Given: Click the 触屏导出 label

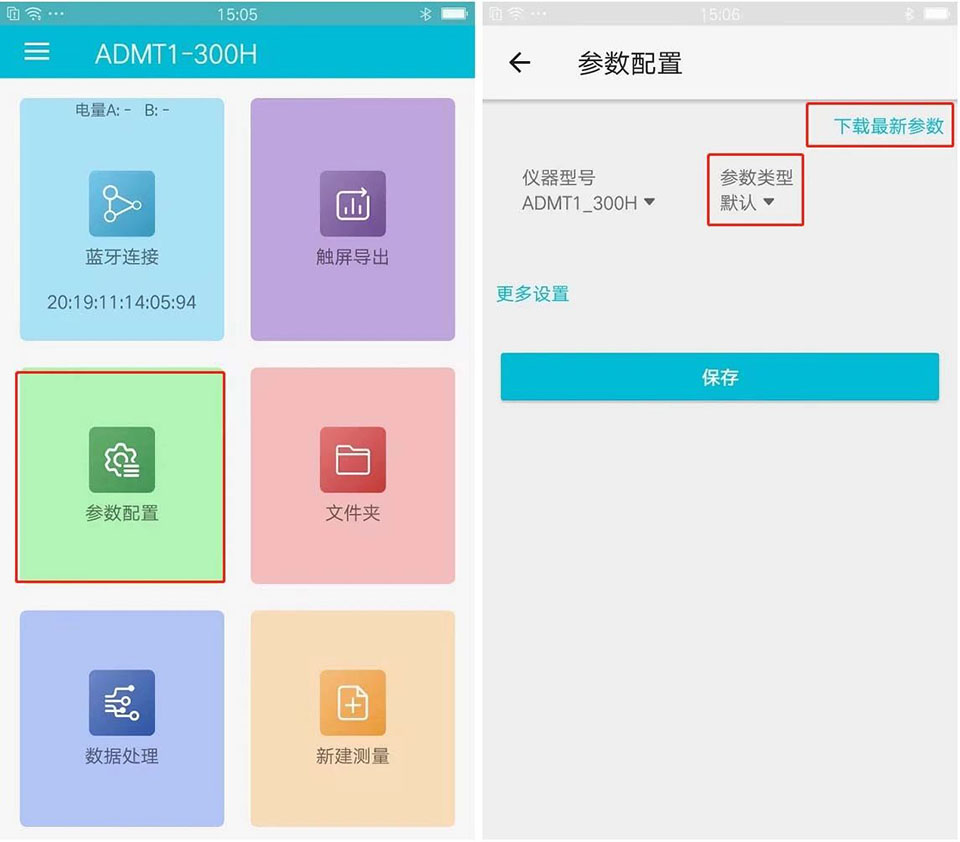Looking at the screenshot, I should click(x=353, y=257).
